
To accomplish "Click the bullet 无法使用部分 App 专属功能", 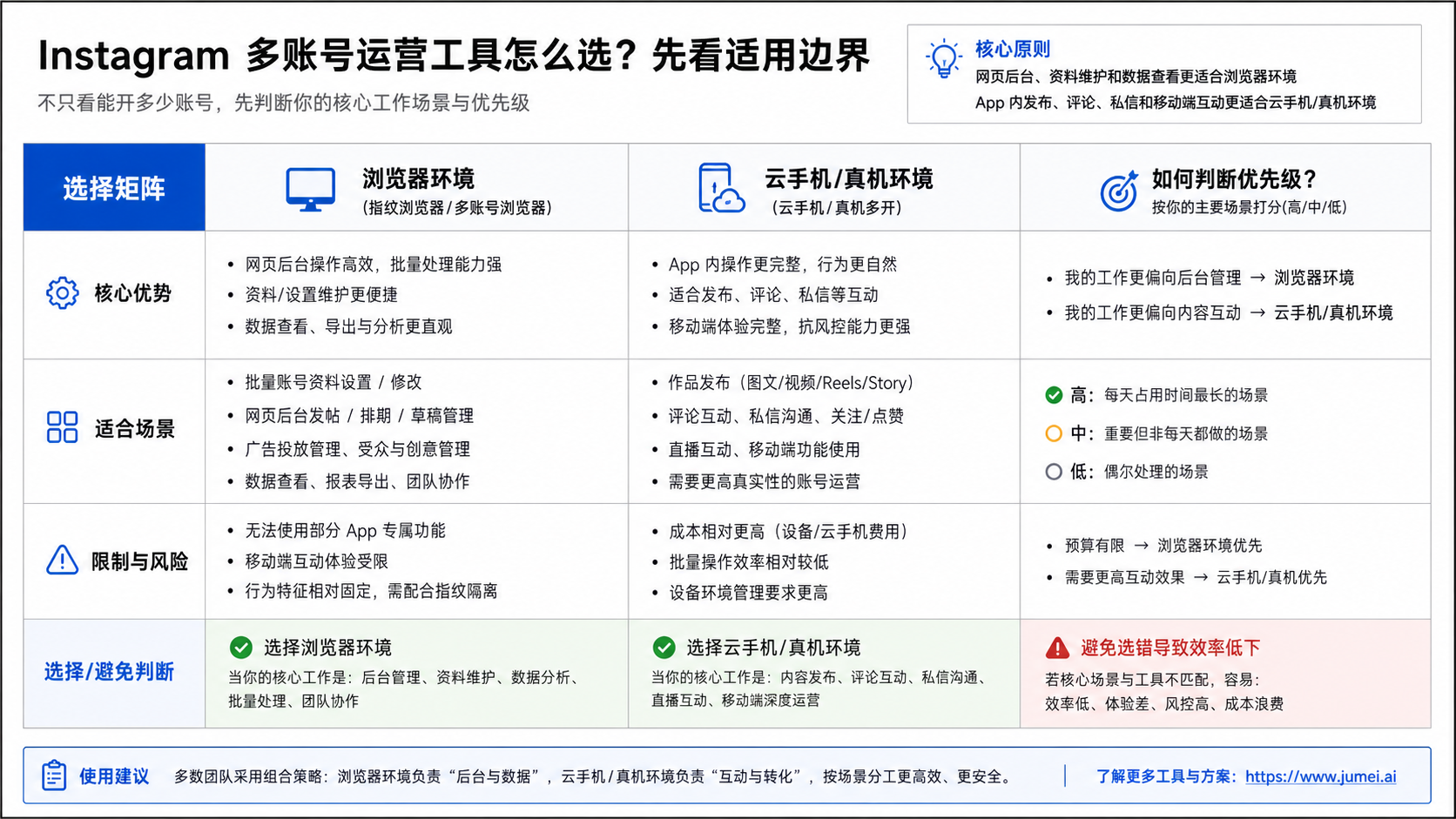I will pyautogui.click(x=345, y=531).
